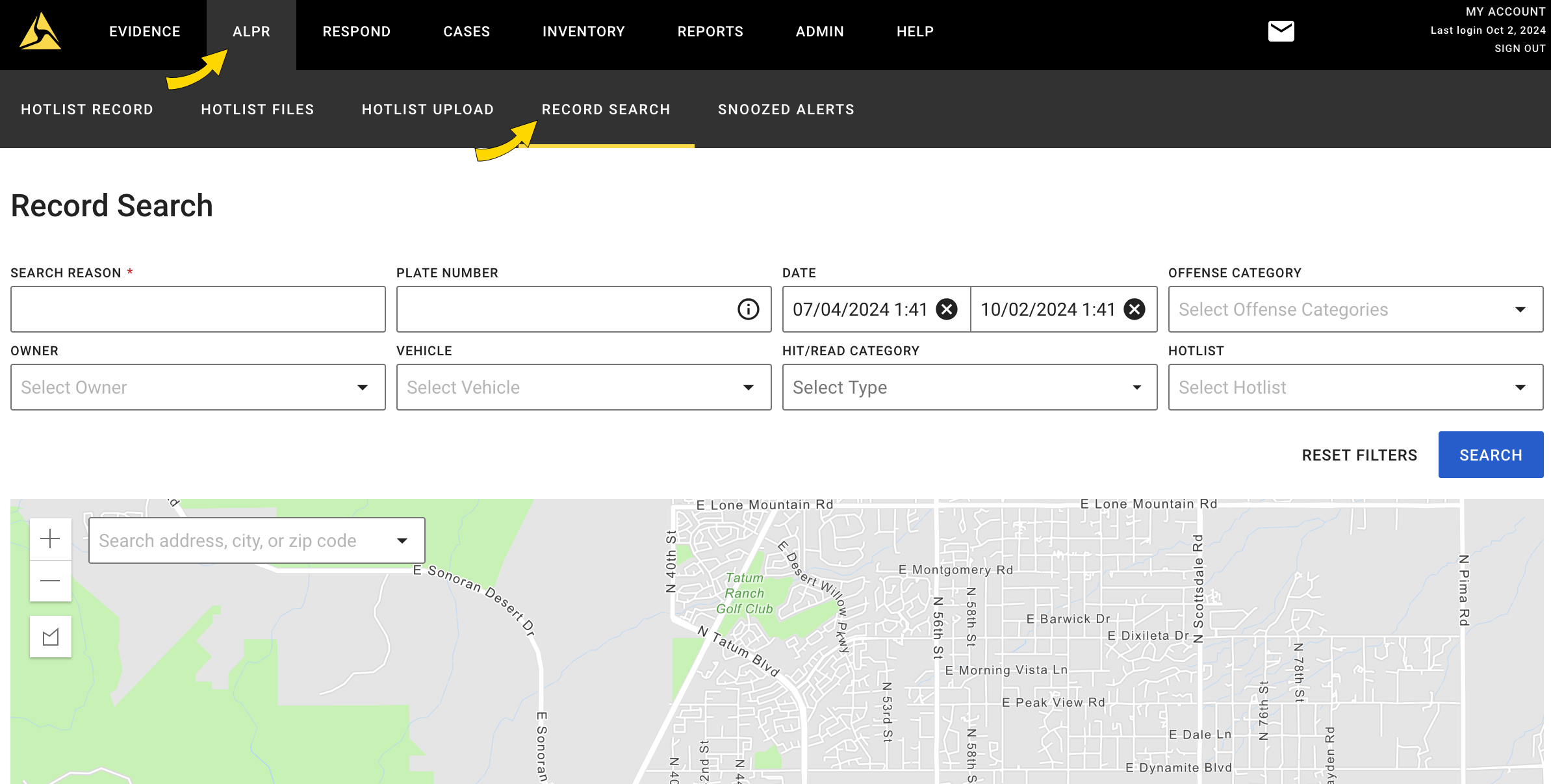Click the blue Search button
Image resolution: width=1551 pixels, height=784 pixels.
point(1490,455)
